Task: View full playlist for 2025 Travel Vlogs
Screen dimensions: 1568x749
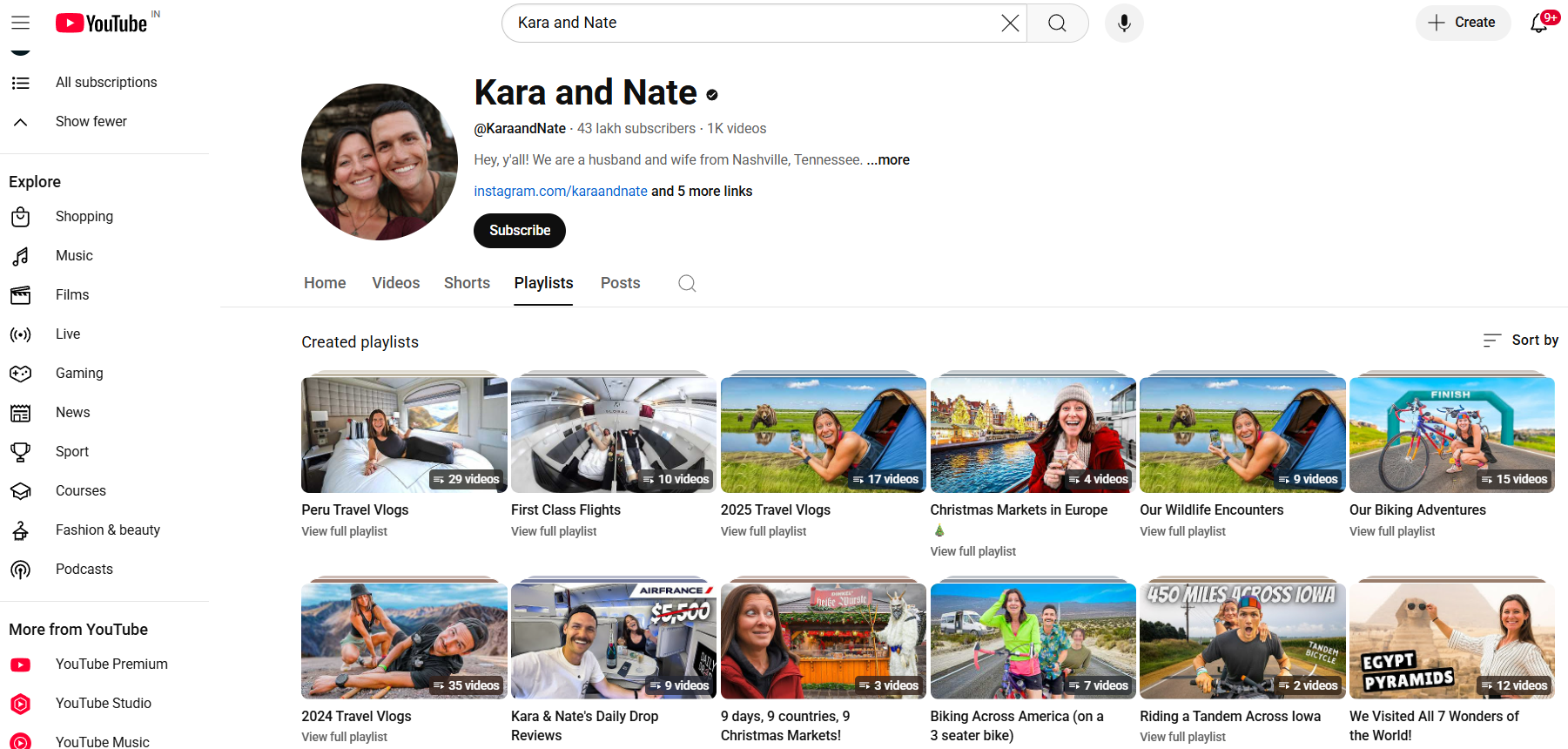Action: click(x=764, y=531)
